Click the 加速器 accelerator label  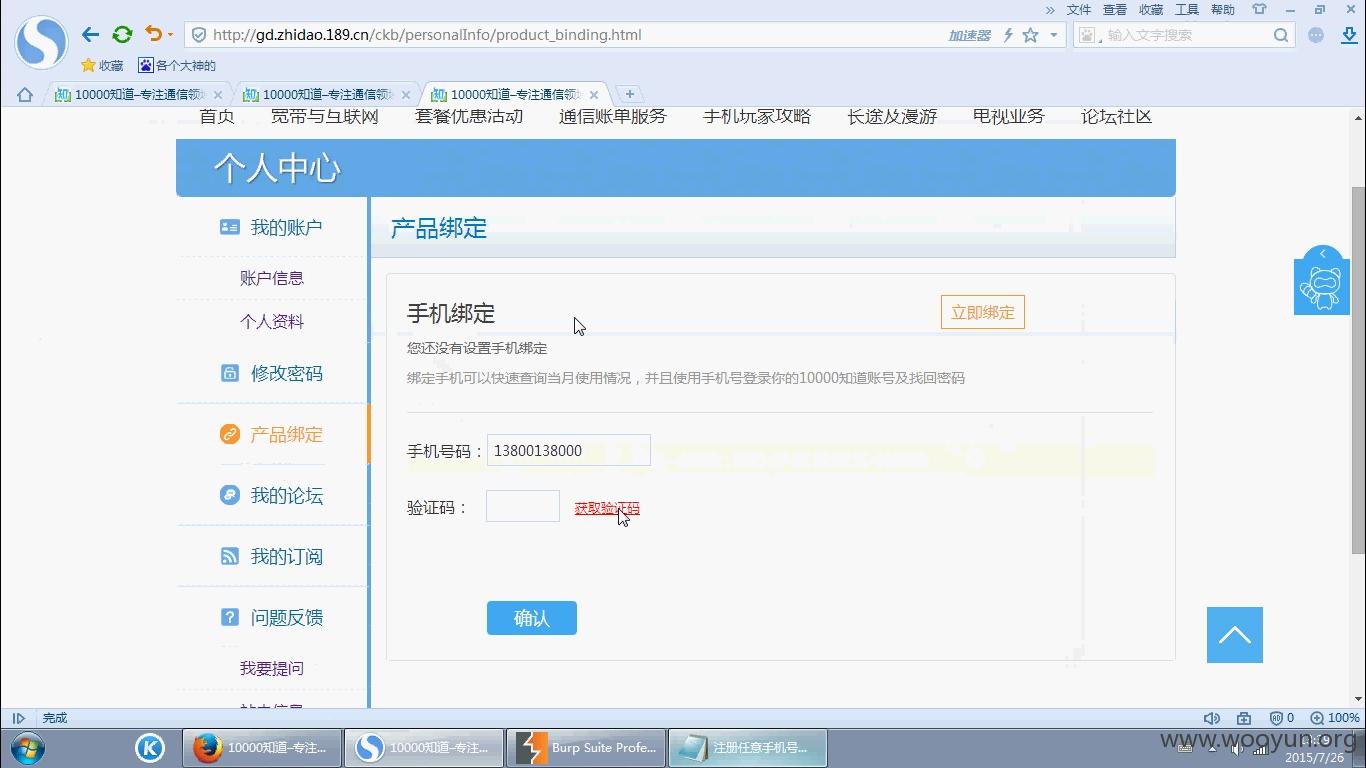[x=969, y=35]
